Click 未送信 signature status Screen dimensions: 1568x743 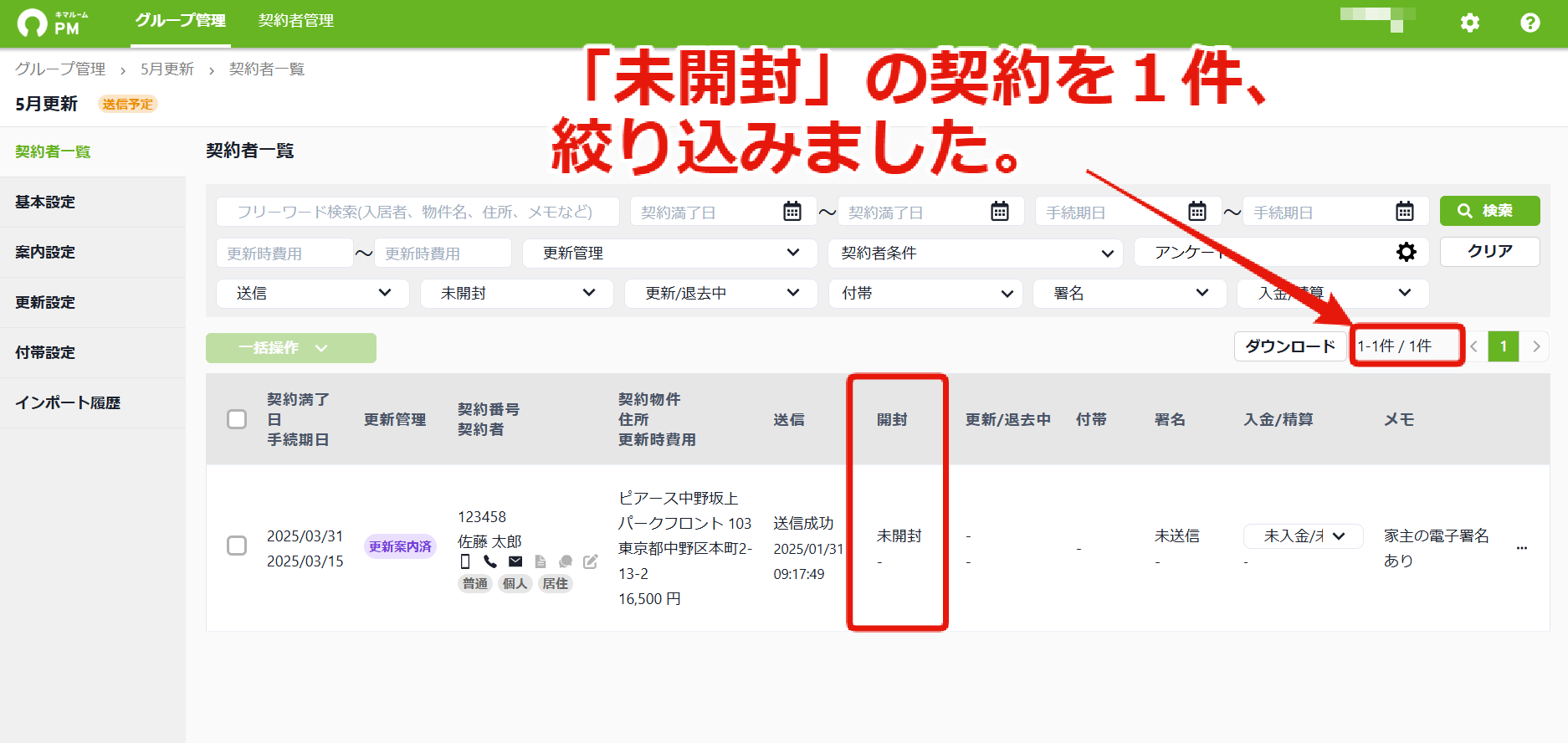click(x=1177, y=535)
